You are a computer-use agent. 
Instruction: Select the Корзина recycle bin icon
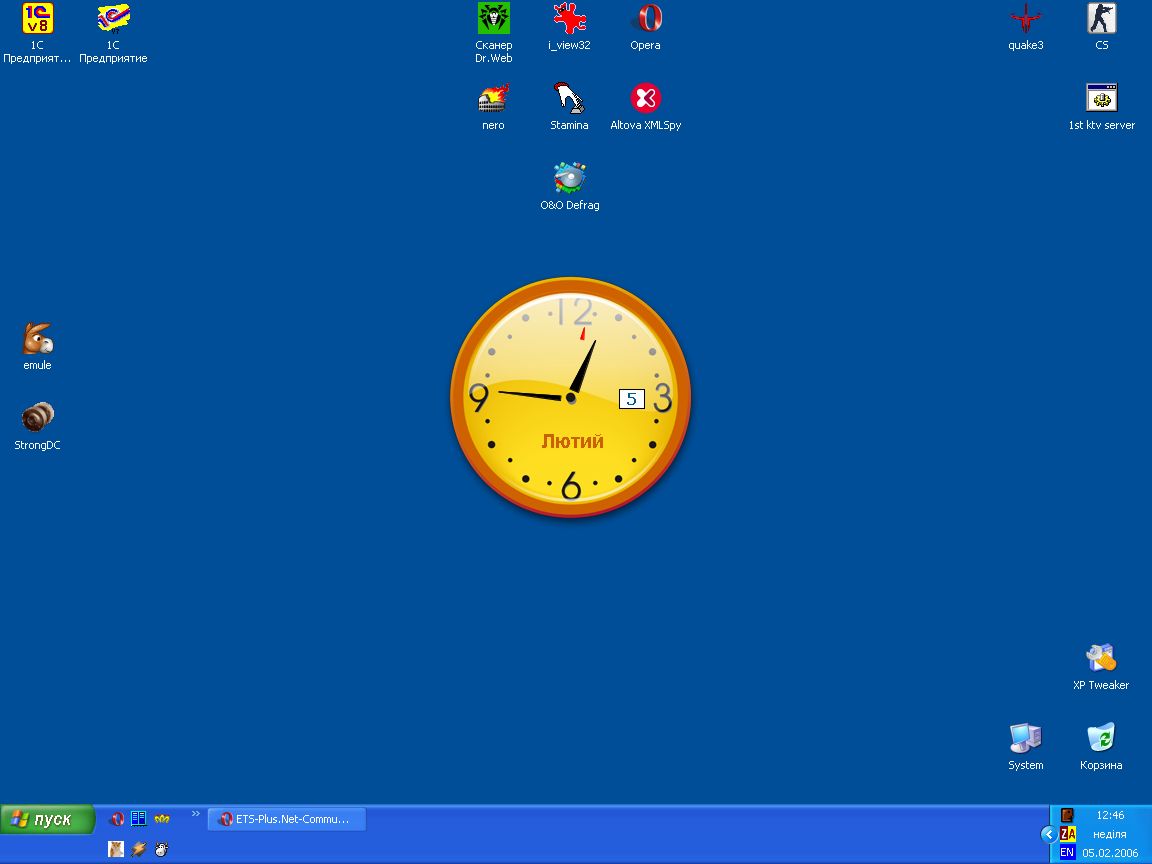(x=1101, y=739)
